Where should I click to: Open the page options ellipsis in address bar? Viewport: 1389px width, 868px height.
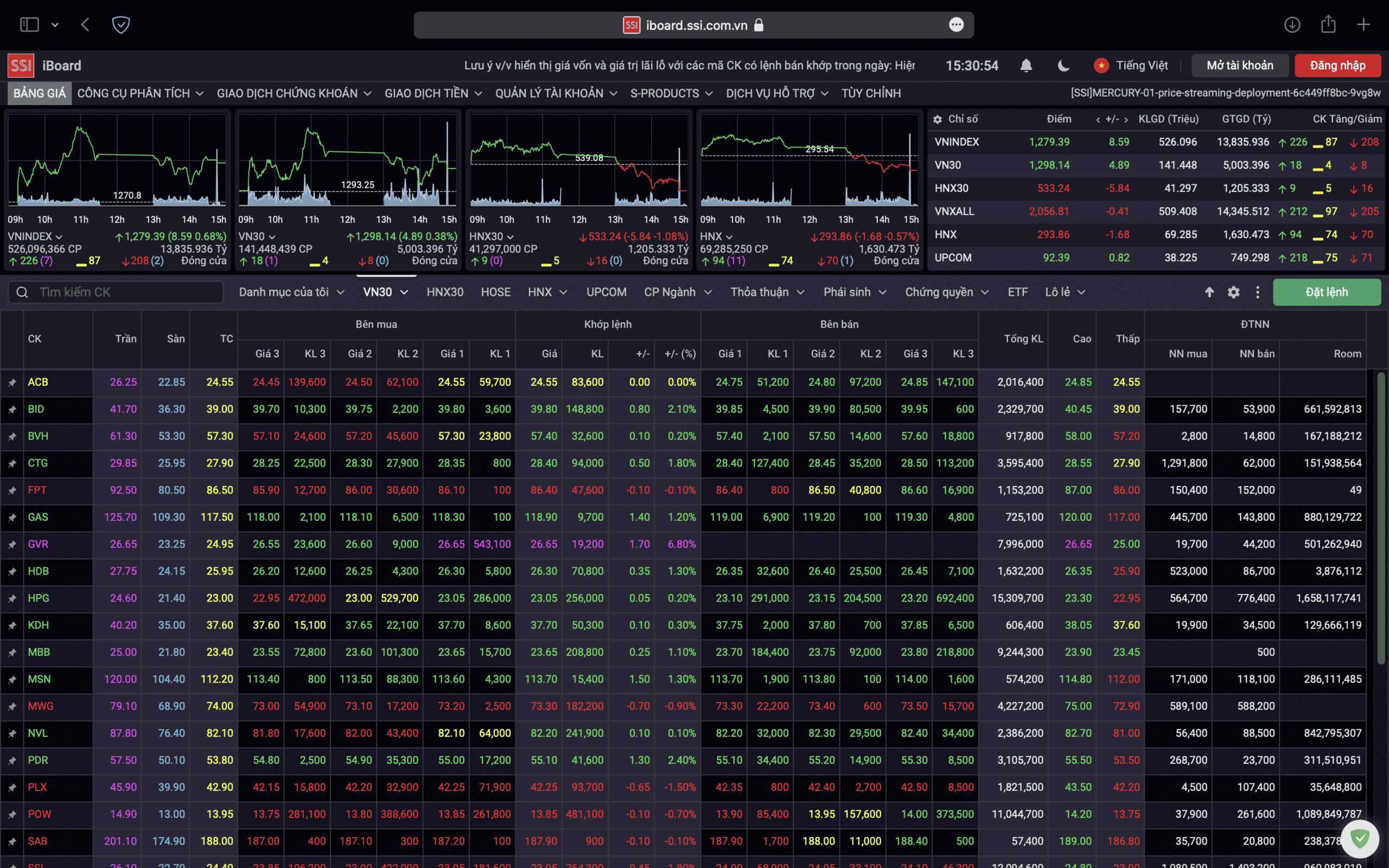click(956, 25)
